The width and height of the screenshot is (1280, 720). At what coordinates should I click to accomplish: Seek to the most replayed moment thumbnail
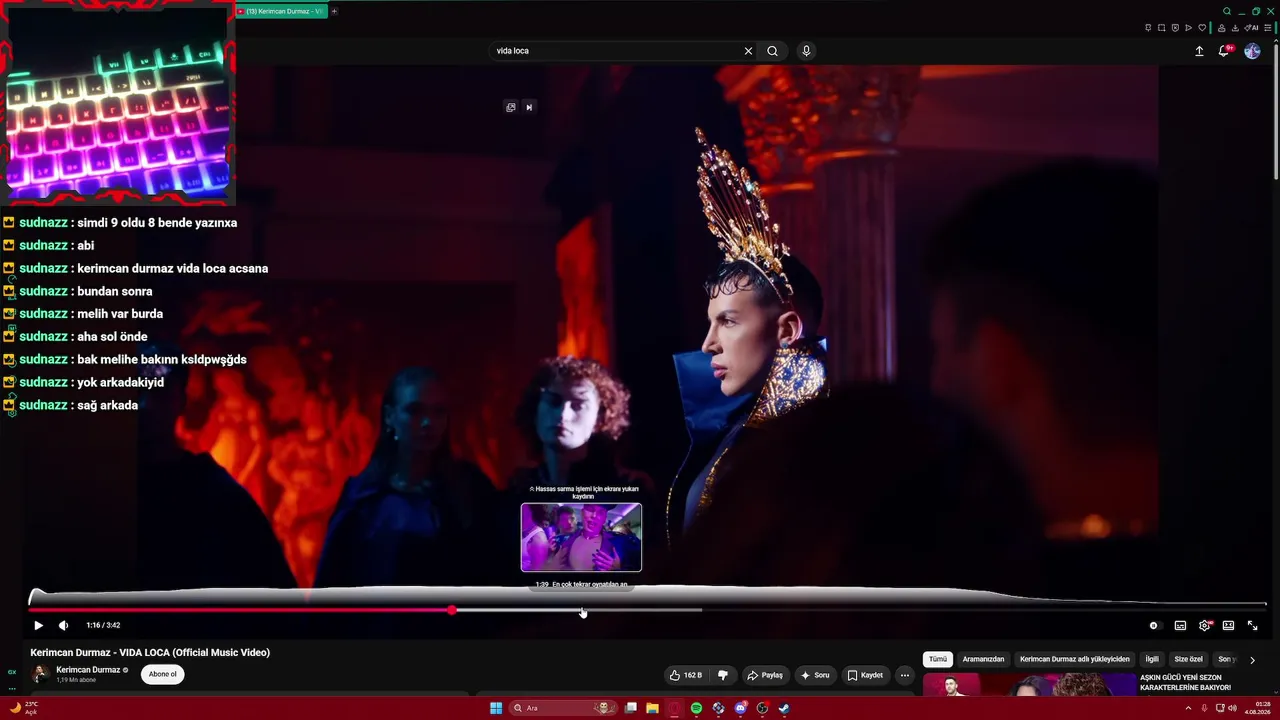[581, 537]
